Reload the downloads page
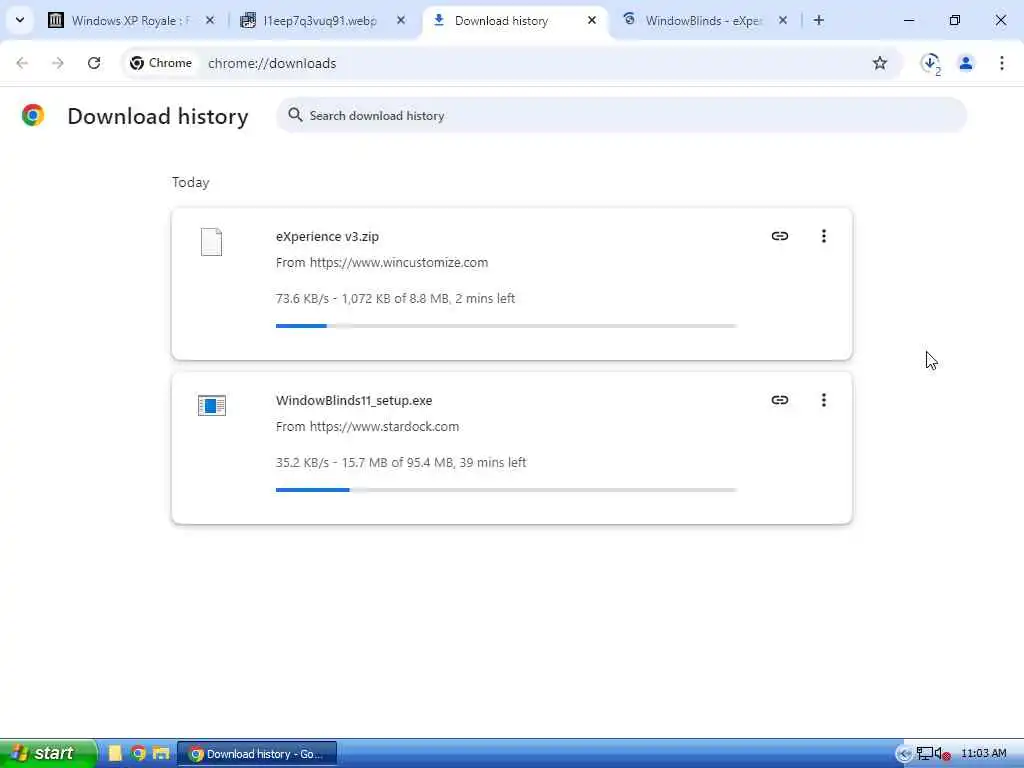 click(x=94, y=63)
